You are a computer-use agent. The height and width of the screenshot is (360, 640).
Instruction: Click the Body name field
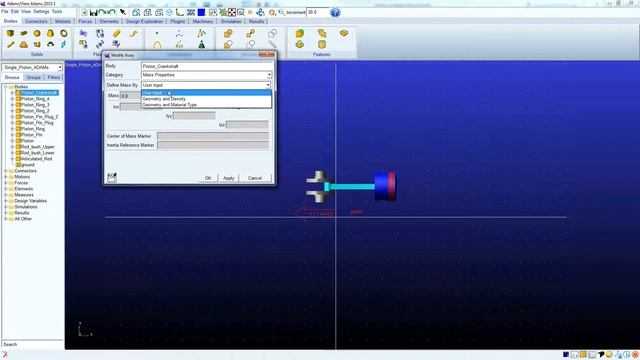207,66
